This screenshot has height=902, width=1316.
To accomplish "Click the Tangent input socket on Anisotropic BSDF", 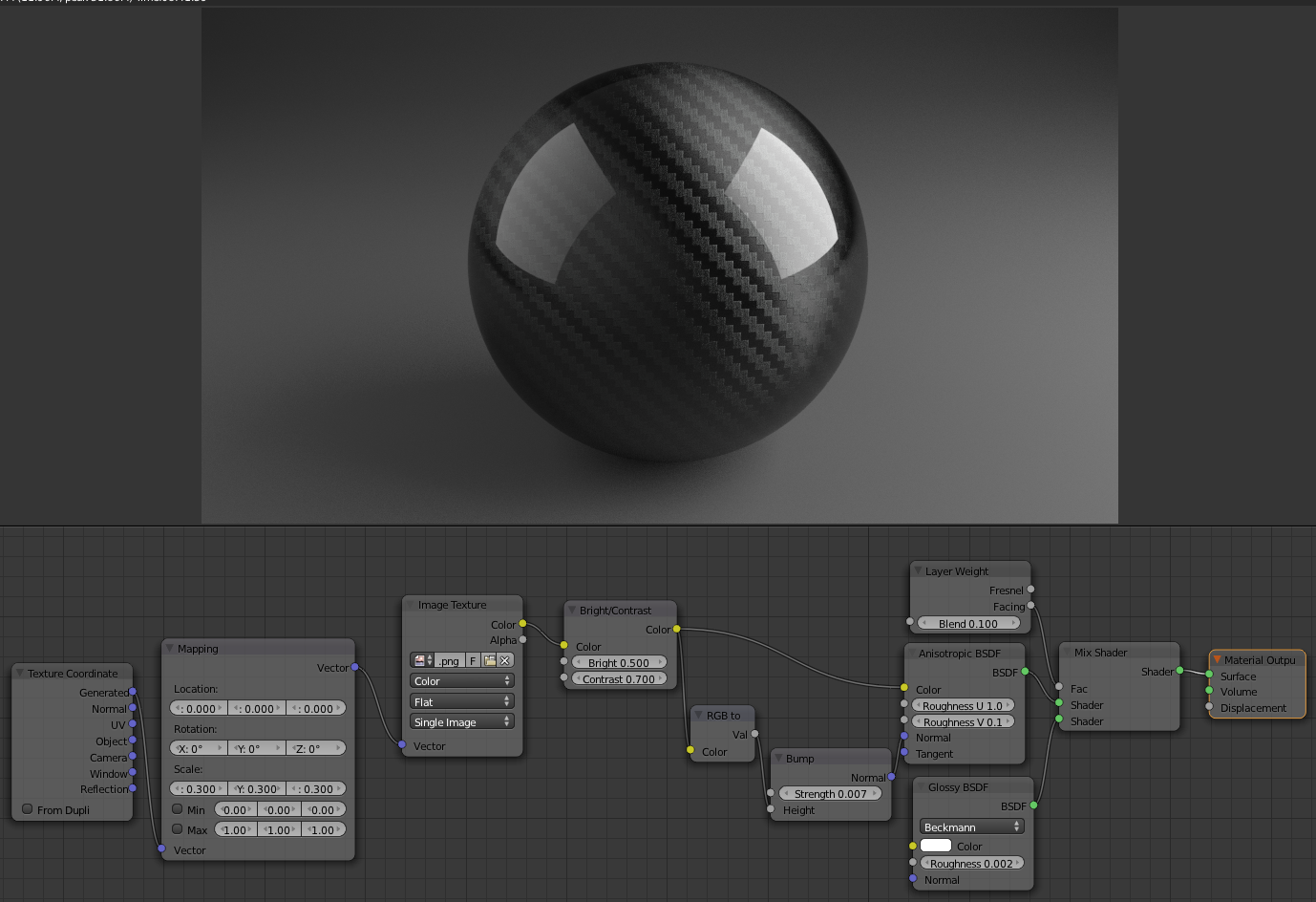I will (904, 752).
